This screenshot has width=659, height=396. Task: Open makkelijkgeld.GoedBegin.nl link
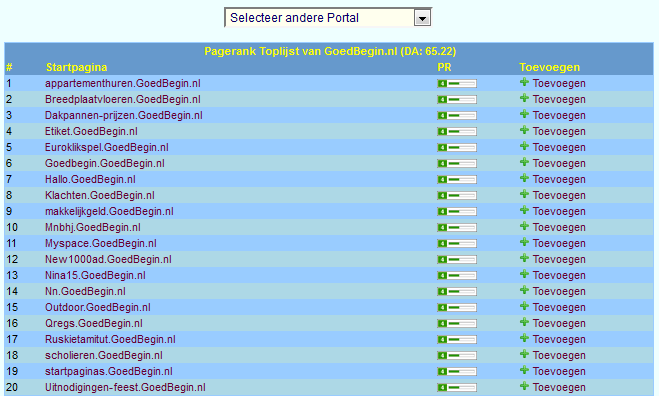[109, 211]
